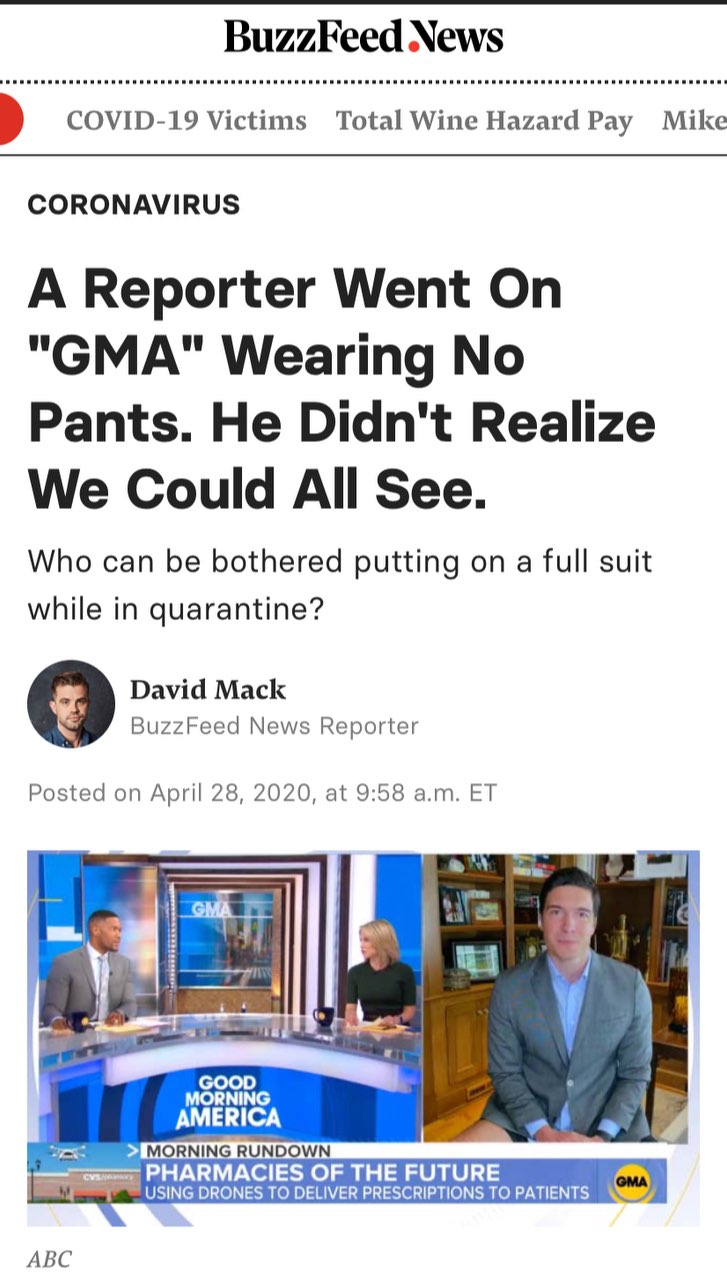Open the Total Wine Hazard Pay topic

pos(484,121)
